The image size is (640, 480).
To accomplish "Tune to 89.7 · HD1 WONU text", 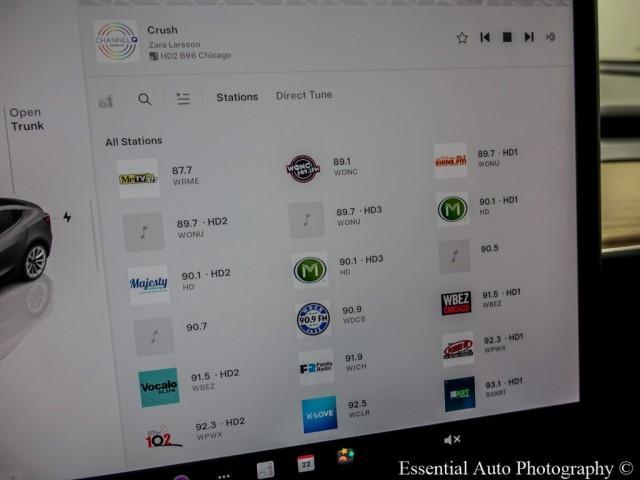I will click(x=498, y=158).
